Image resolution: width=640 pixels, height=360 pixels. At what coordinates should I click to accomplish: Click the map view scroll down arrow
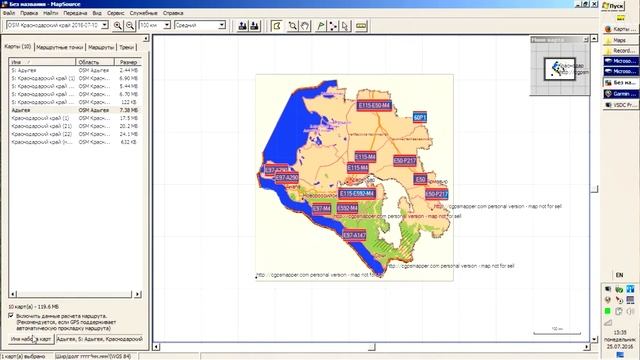point(594,339)
